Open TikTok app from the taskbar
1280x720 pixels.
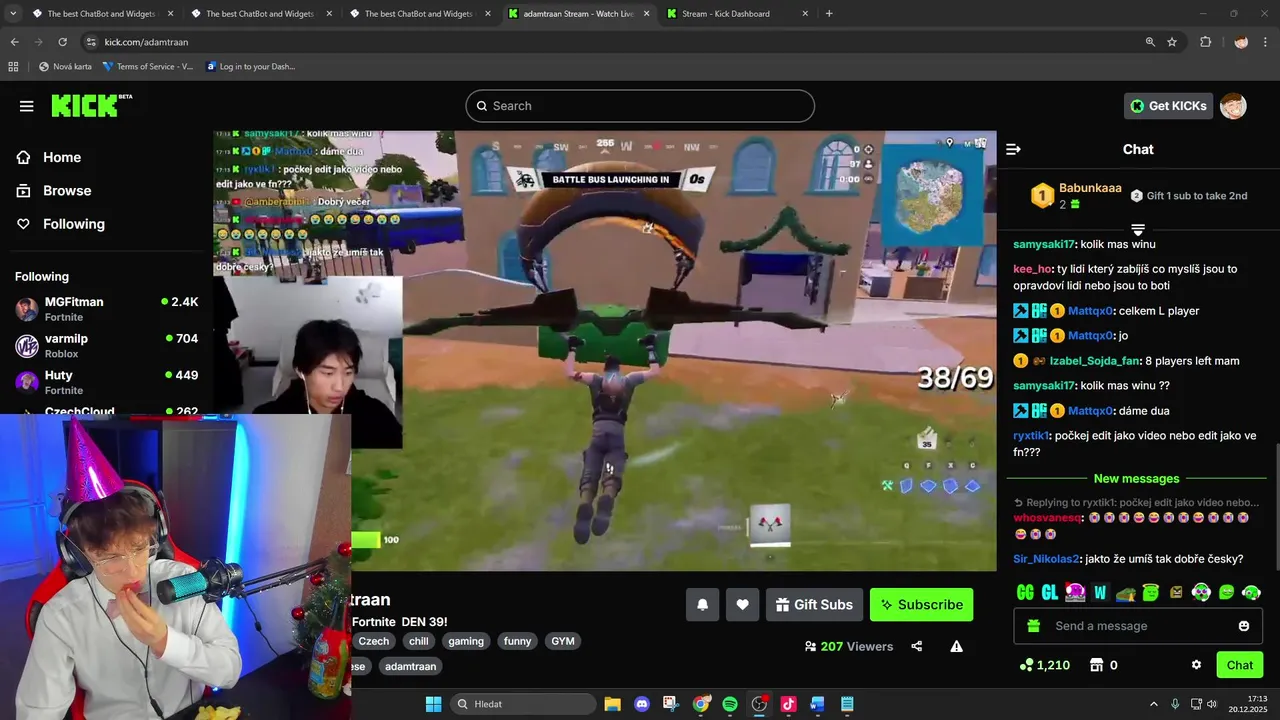pos(788,704)
